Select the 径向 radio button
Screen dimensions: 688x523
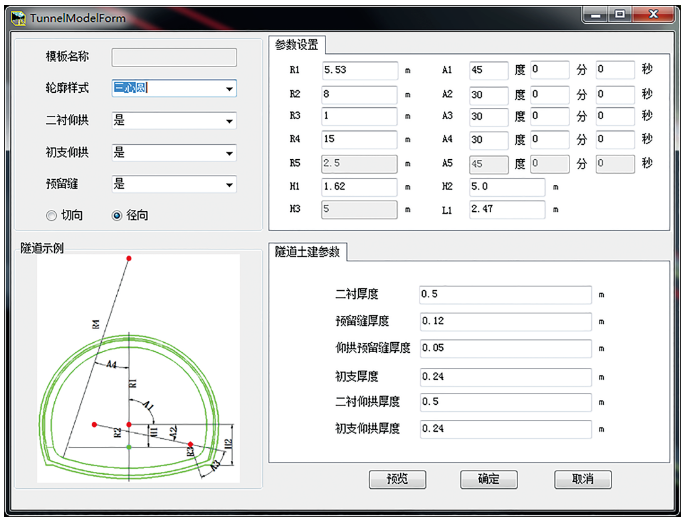[117, 215]
